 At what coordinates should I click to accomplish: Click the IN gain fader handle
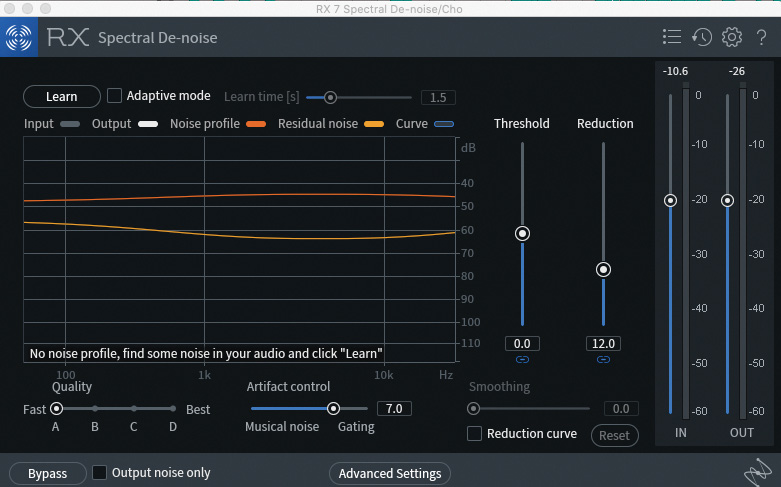click(x=670, y=200)
